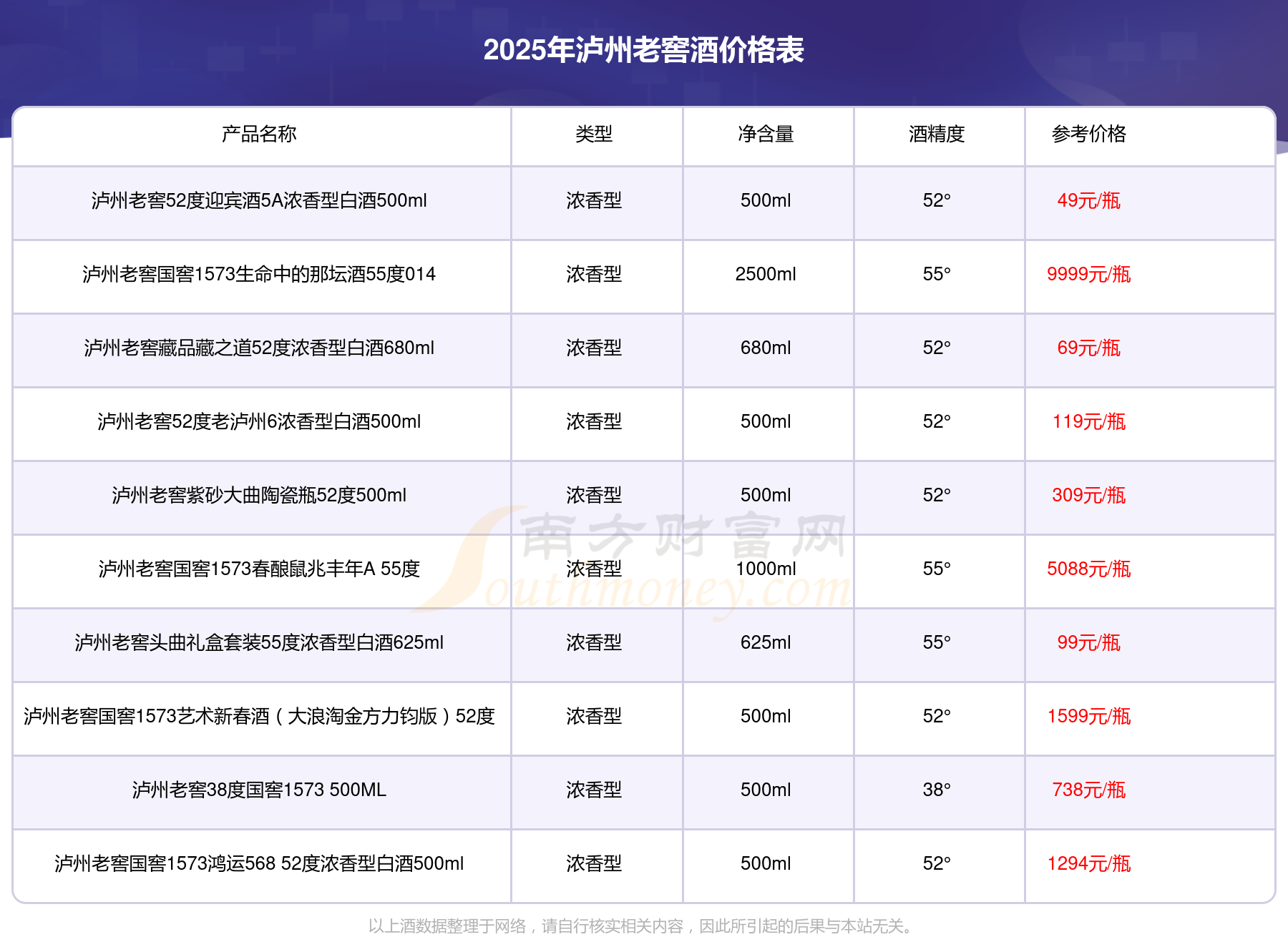Click the 119元/瓶 price text
The height and width of the screenshot is (937, 1288).
click(1088, 422)
